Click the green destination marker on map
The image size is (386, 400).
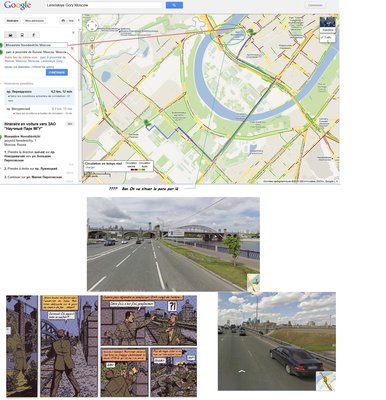tap(146, 122)
